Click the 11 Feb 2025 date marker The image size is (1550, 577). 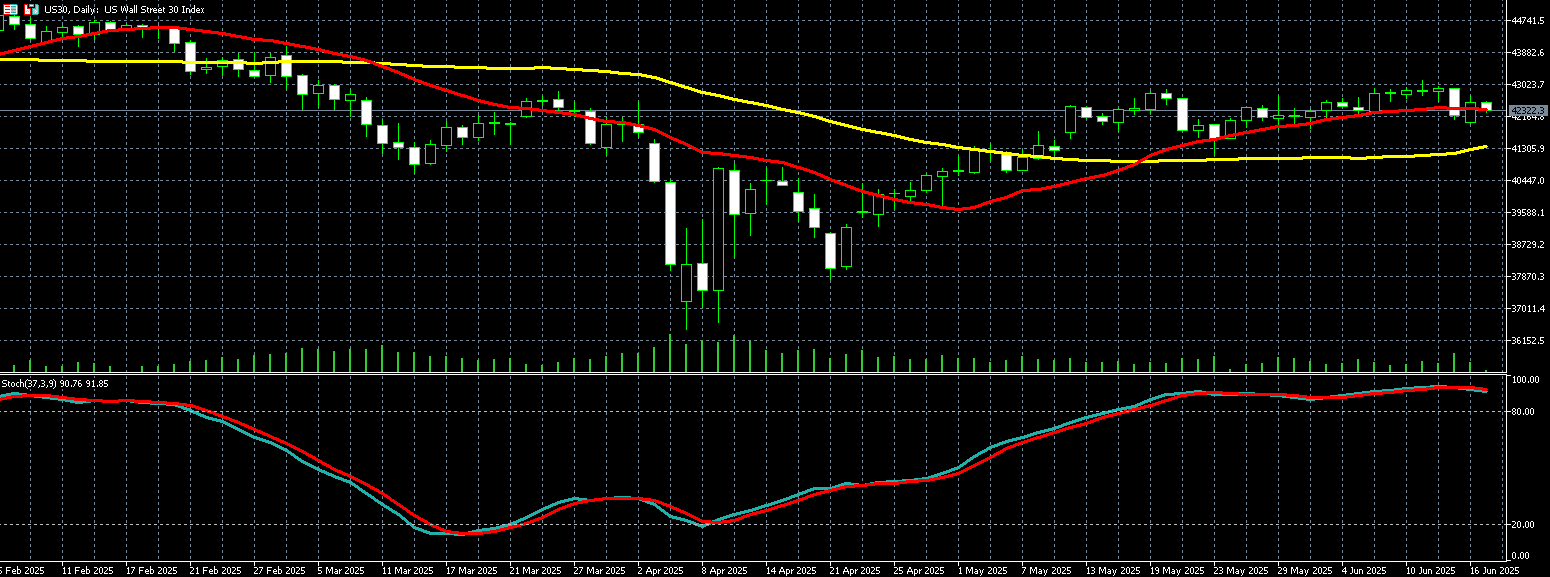[x=87, y=569]
